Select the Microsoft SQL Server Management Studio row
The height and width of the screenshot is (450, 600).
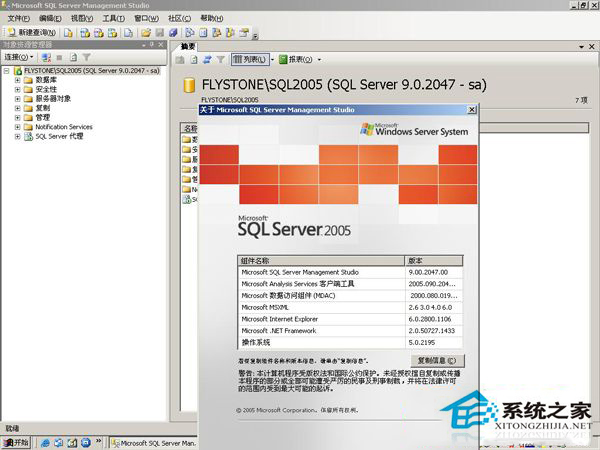(350, 272)
